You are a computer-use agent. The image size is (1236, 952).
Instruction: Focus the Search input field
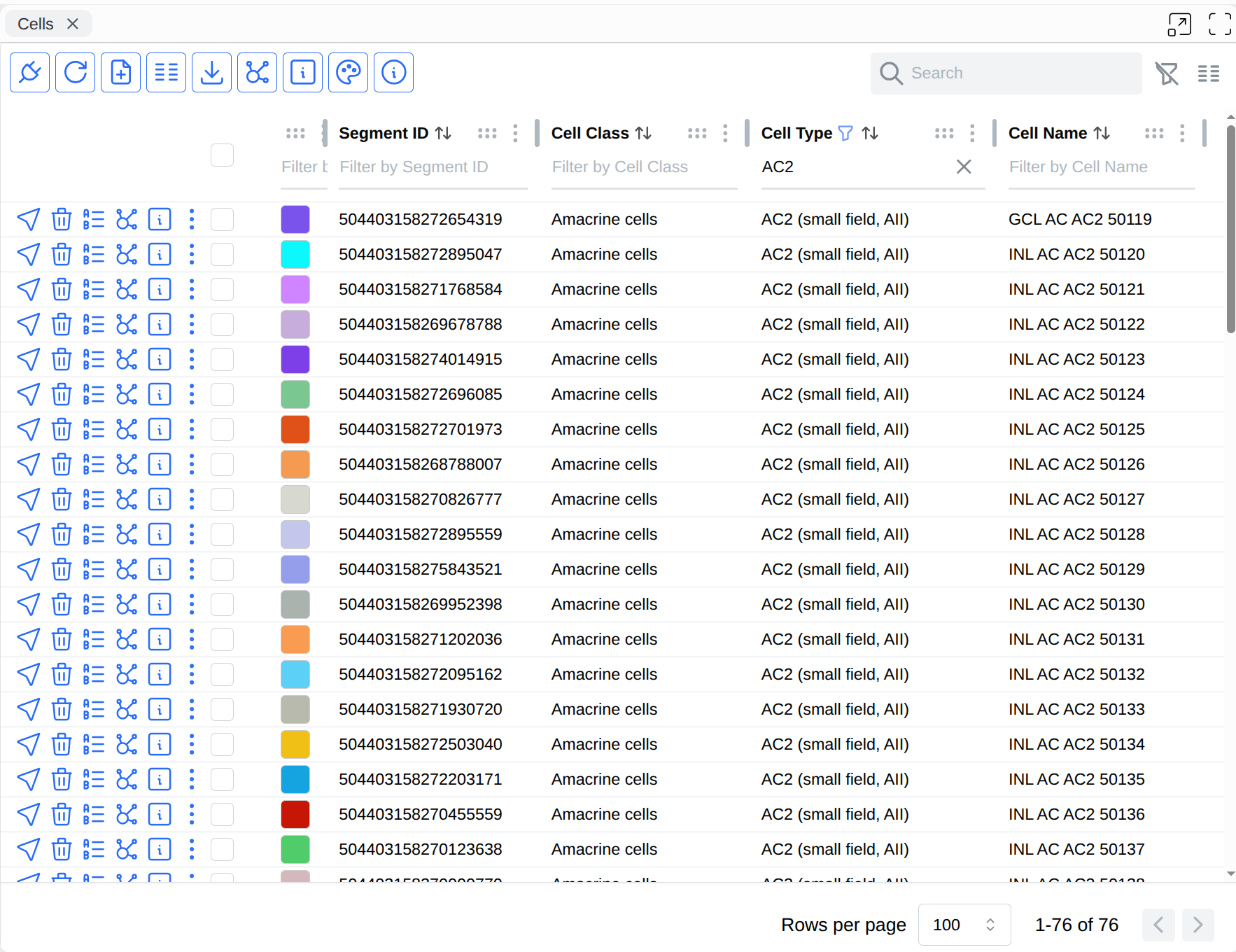click(1006, 73)
